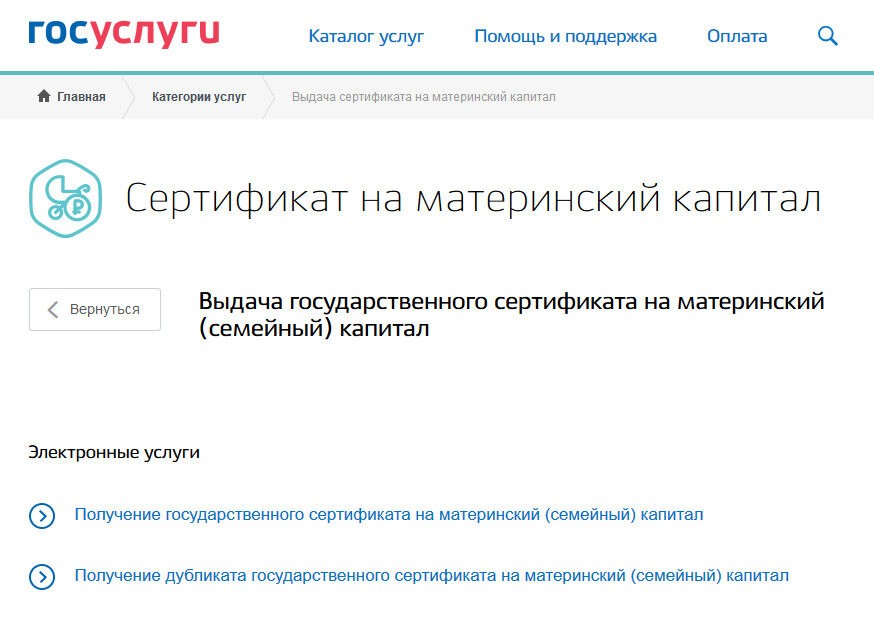The image size is (874, 642).
Task: Click the back chevron inside the Вернуться button
Action: coord(55,309)
